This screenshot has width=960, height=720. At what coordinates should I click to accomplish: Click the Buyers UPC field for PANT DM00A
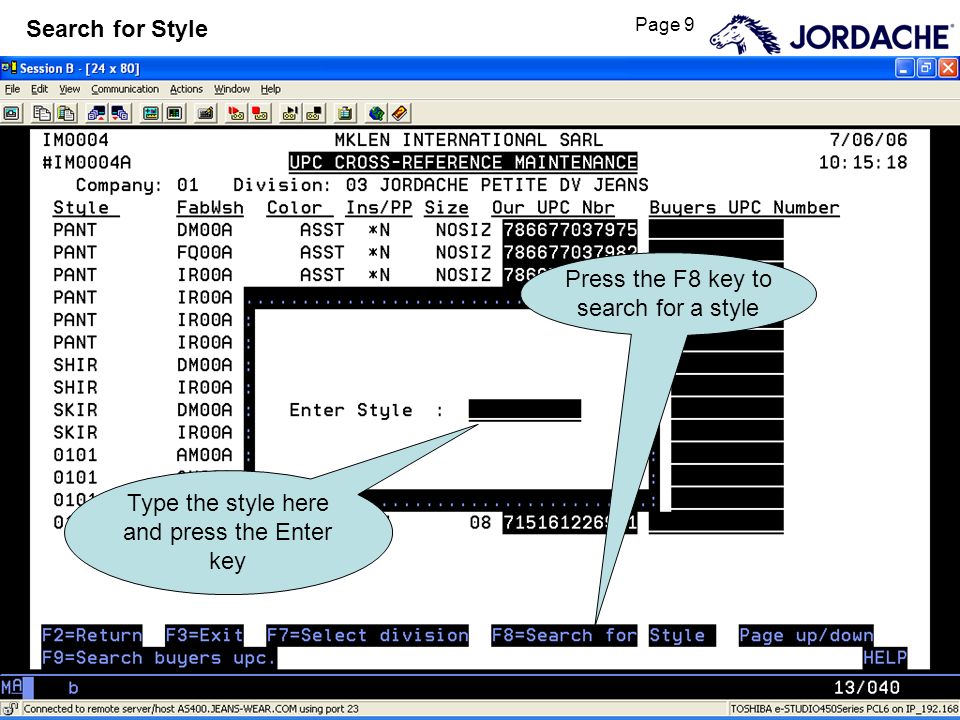[716, 230]
